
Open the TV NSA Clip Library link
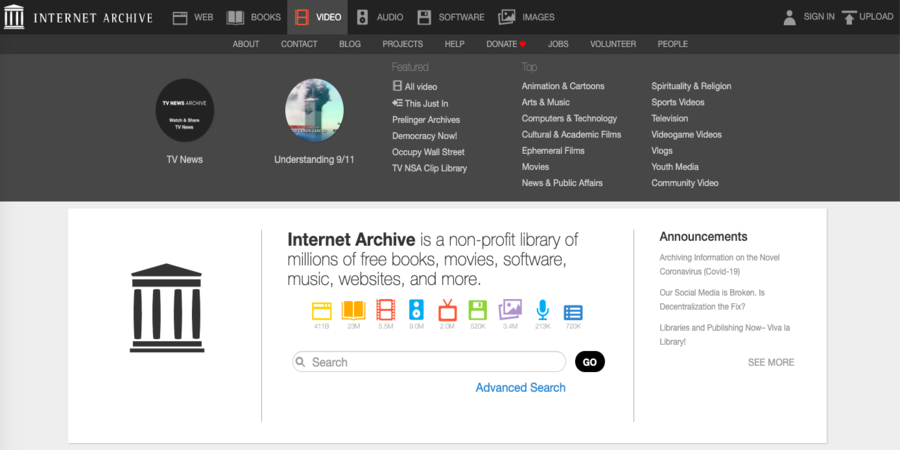click(429, 168)
